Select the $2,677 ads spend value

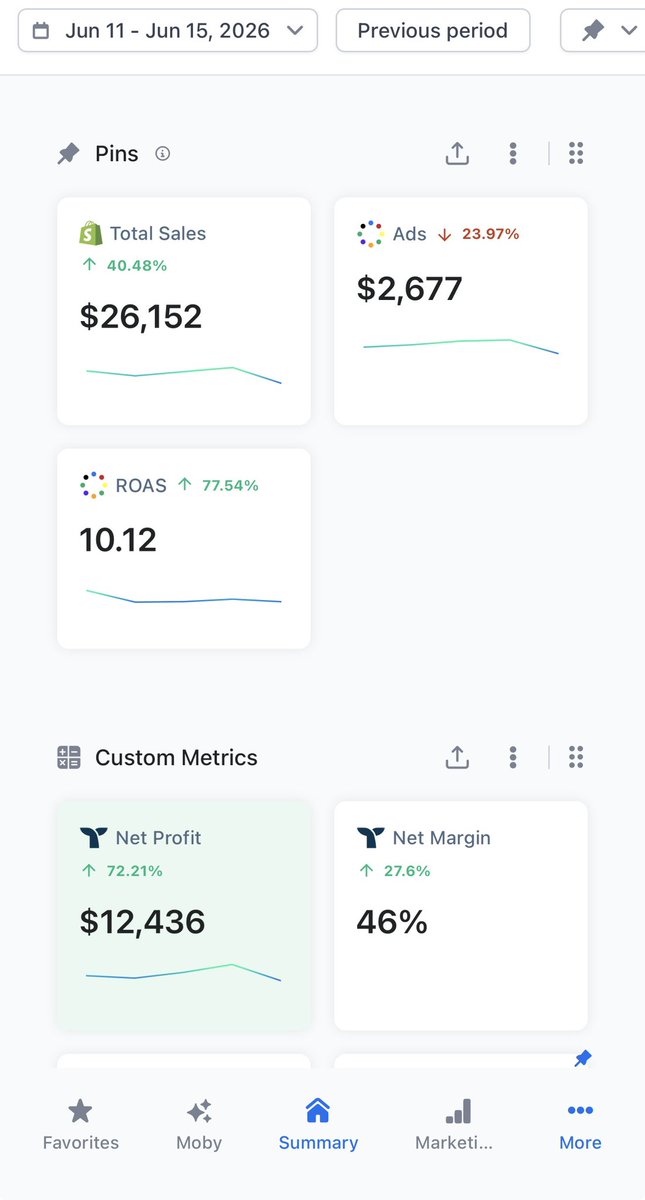(410, 289)
